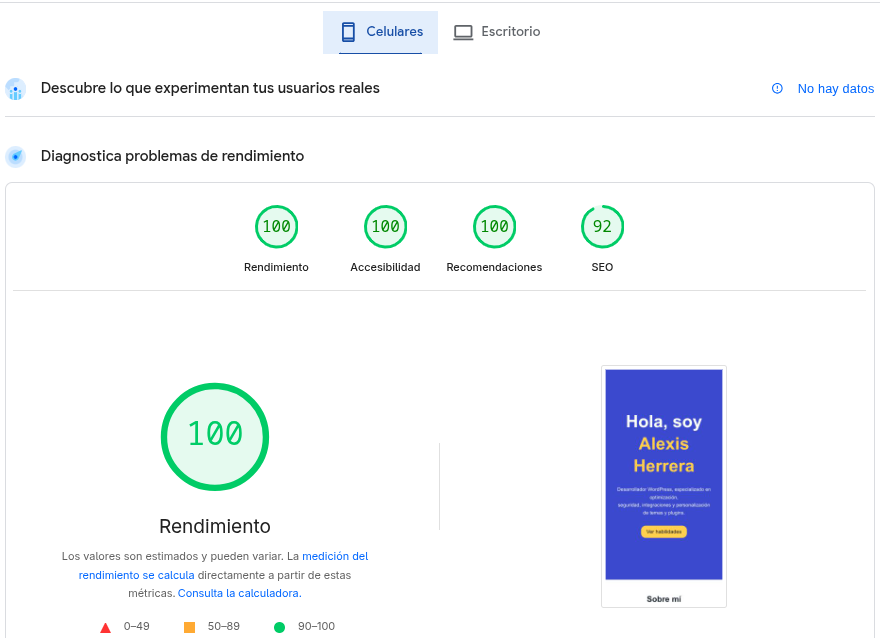Select the Accesibilidad 100 score circle
Screen dimensions: 880x638
385,226
